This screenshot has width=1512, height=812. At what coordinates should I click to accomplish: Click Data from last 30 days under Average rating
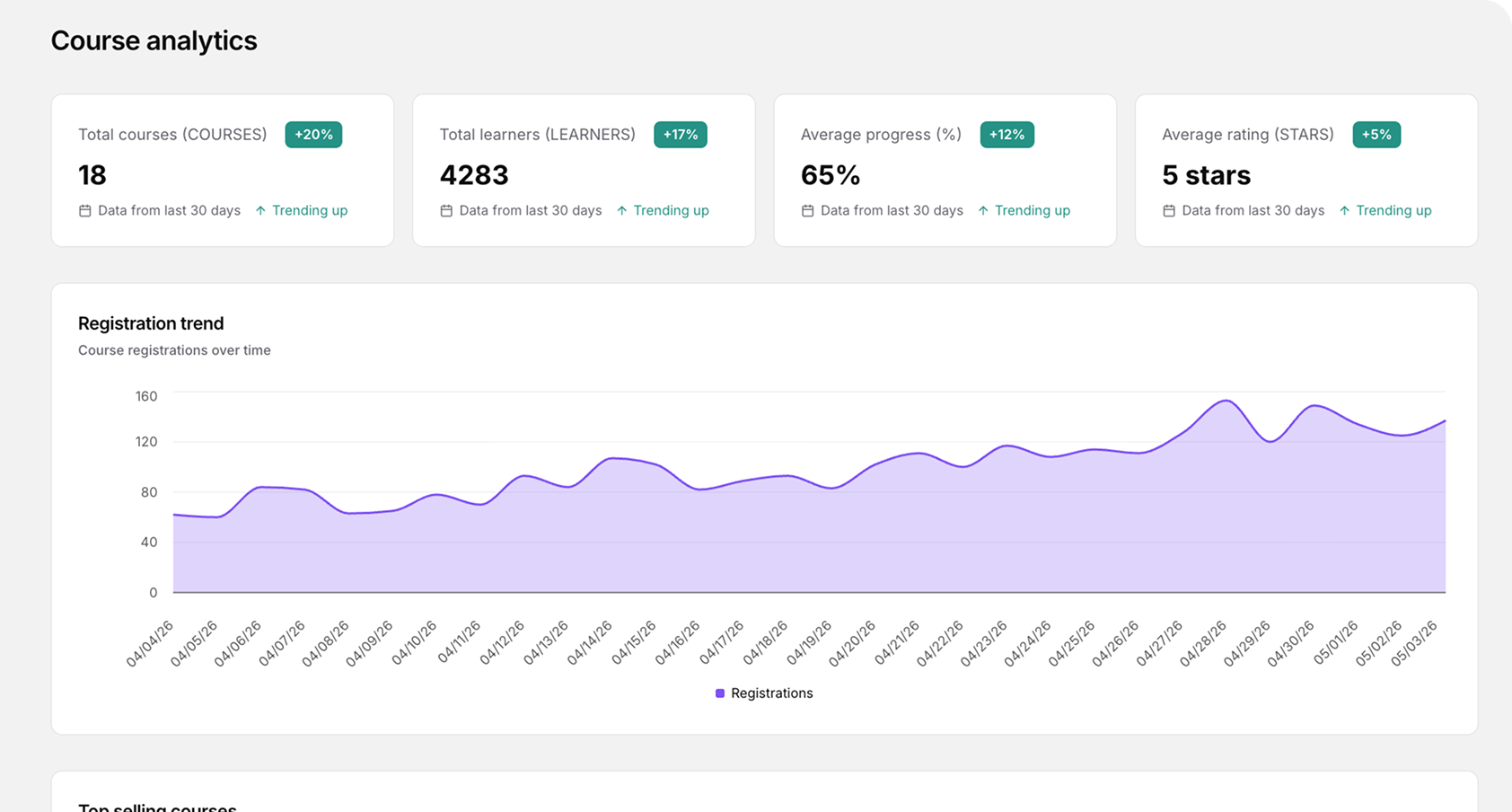1253,211
